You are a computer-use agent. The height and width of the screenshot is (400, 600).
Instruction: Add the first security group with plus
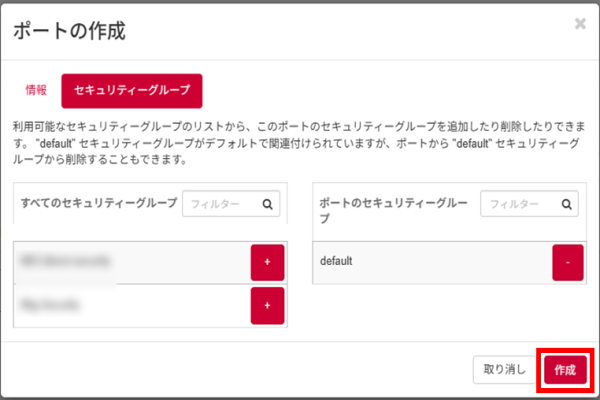pos(267,262)
